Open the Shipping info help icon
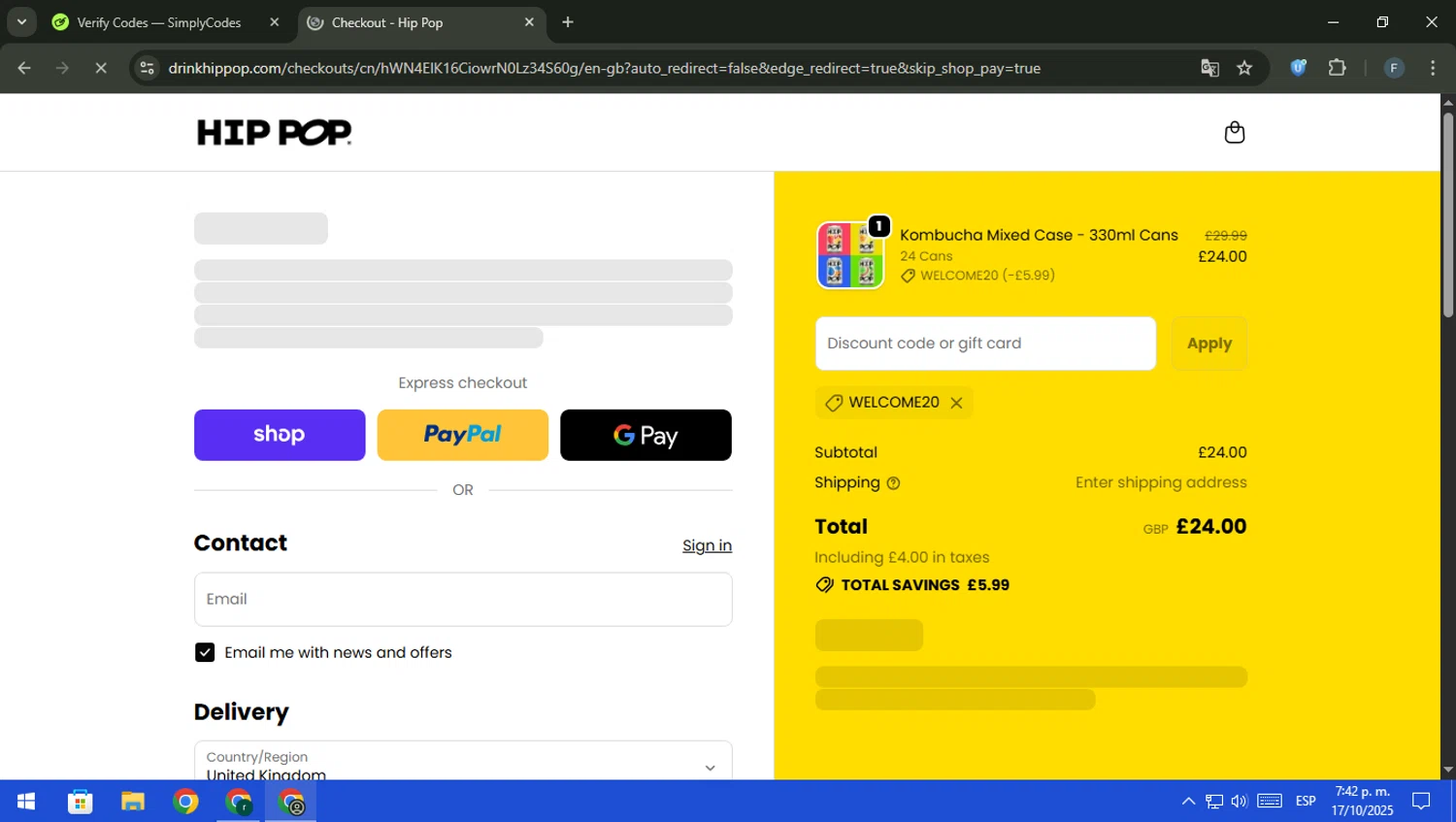Screen dimensions: 1456x822 coord(893,483)
